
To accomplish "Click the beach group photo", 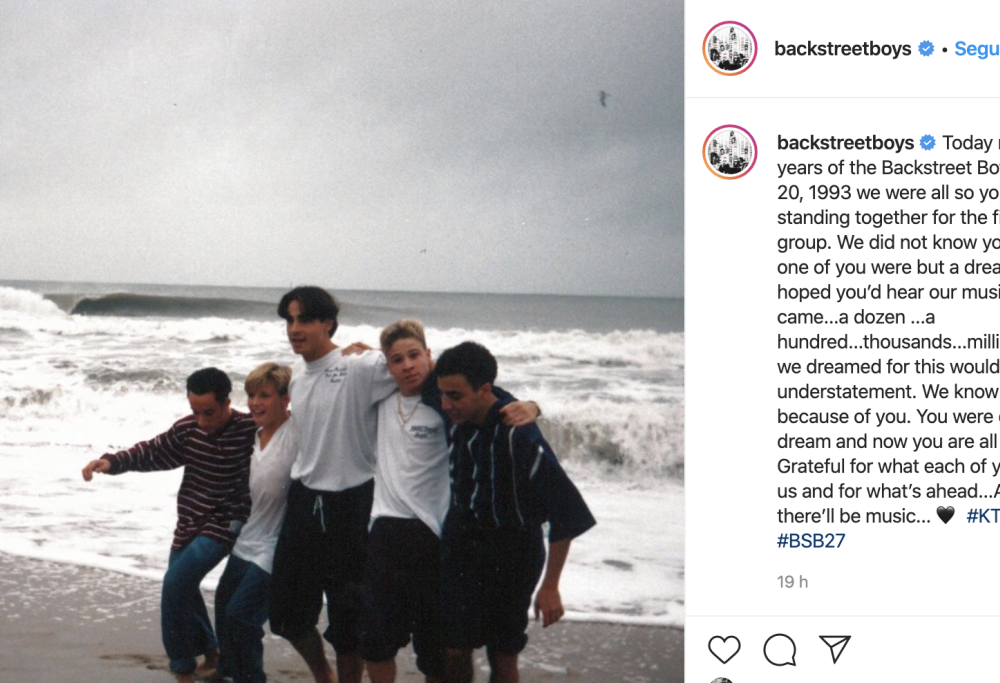I will click(x=342, y=341).
